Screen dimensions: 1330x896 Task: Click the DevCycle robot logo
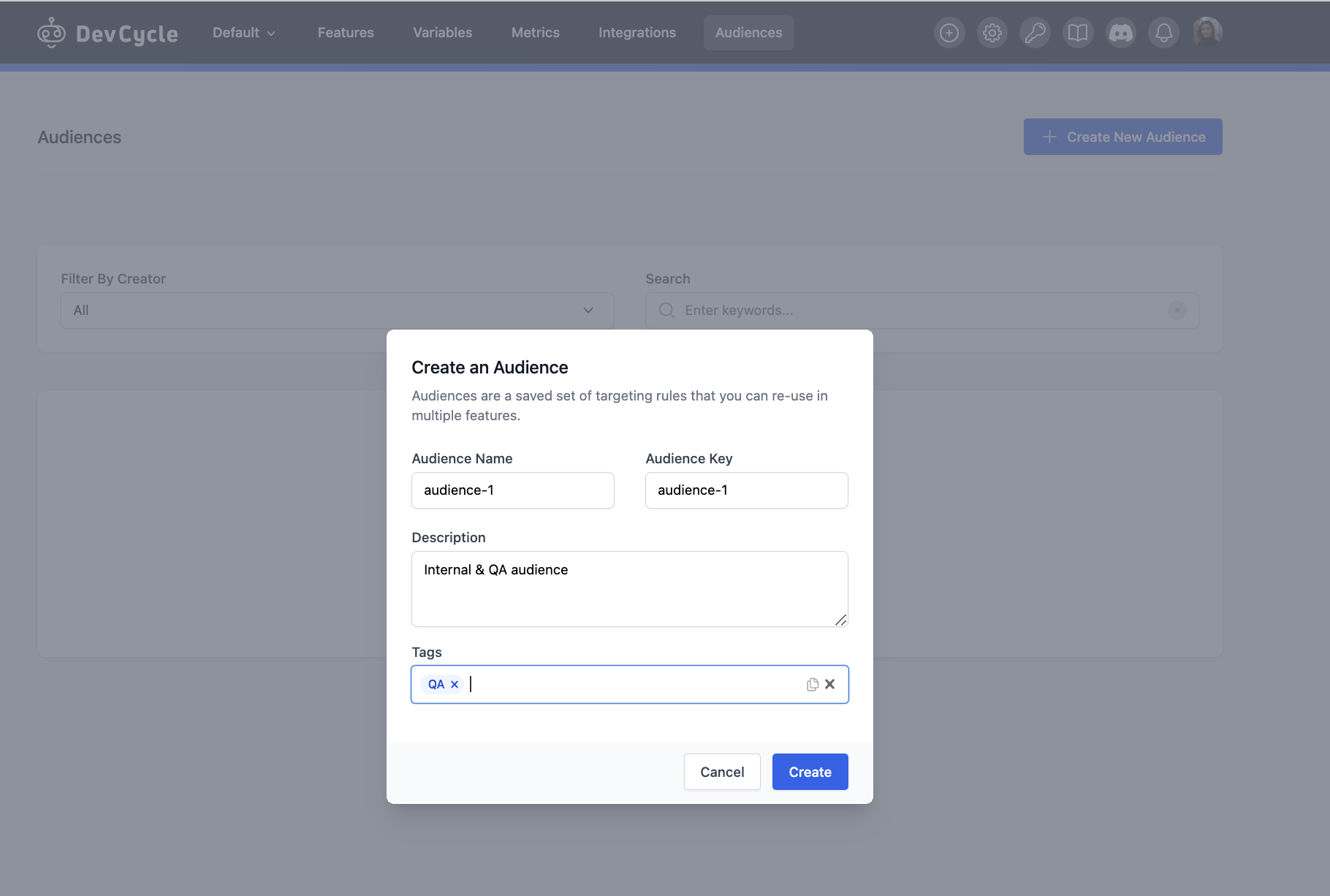[x=51, y=32]
